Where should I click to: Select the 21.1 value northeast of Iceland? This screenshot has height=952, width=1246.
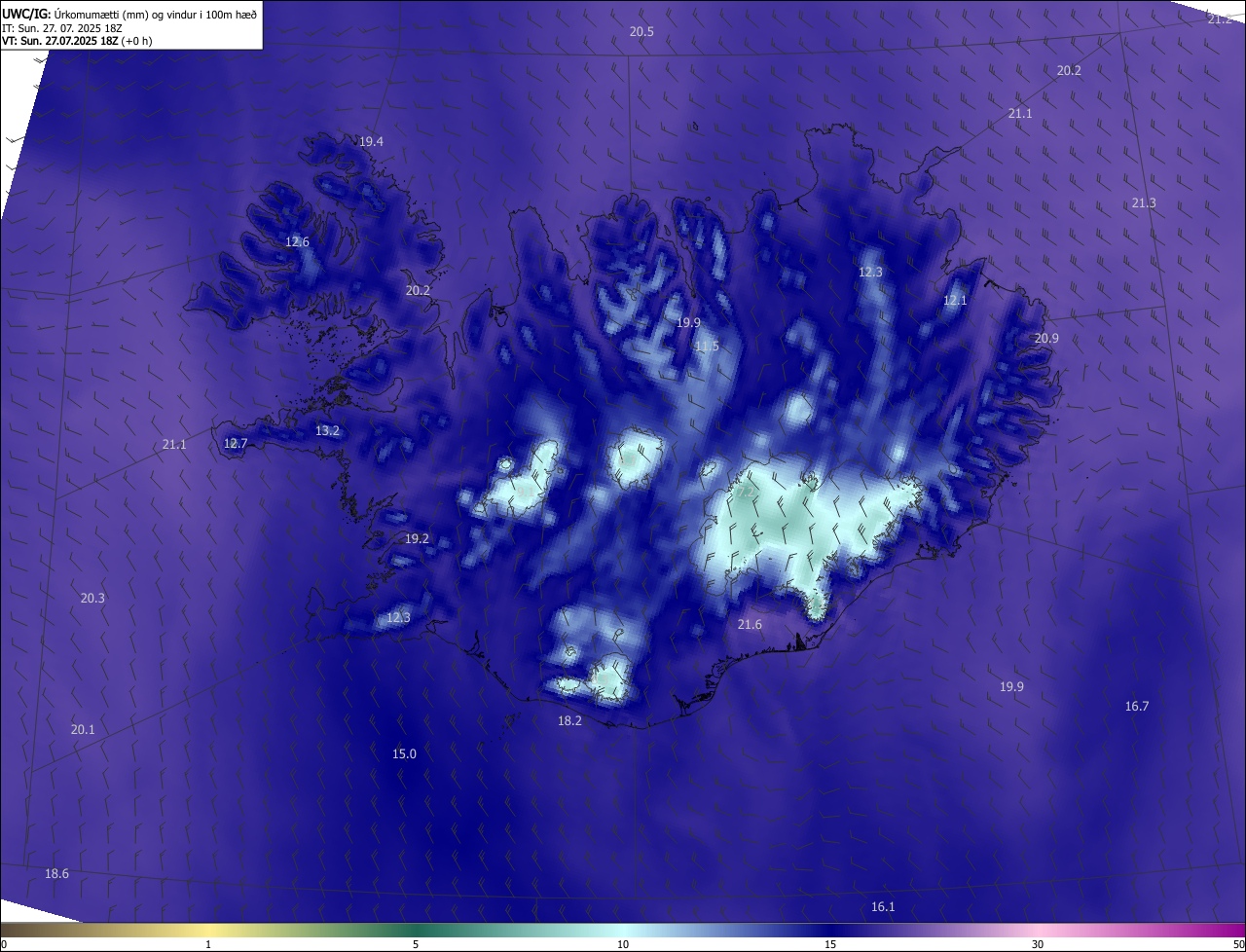point(1020,113)
